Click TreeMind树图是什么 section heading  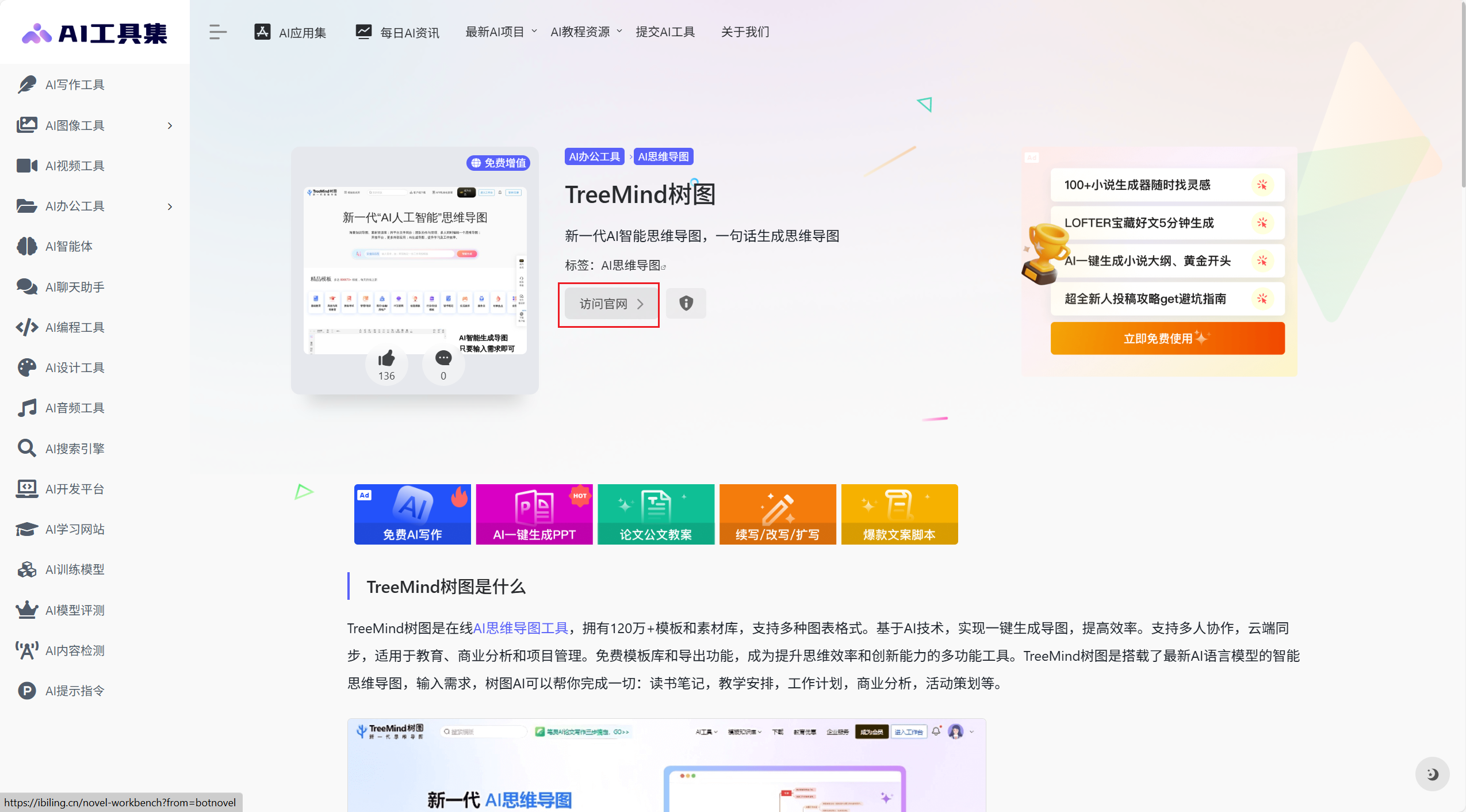(x=446, y=587)
